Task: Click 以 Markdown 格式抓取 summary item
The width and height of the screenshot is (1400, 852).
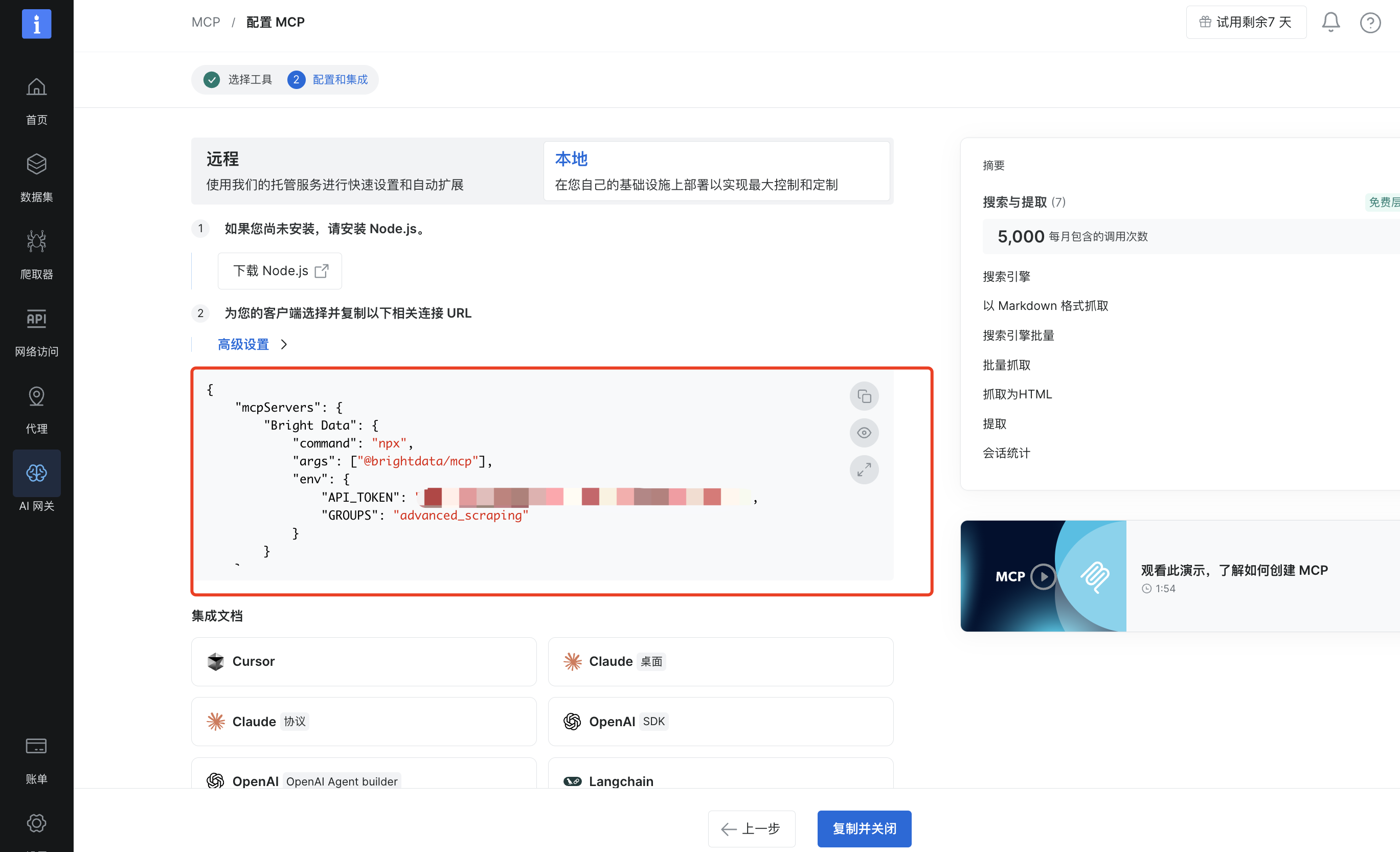Action: tap(1045, 306)
